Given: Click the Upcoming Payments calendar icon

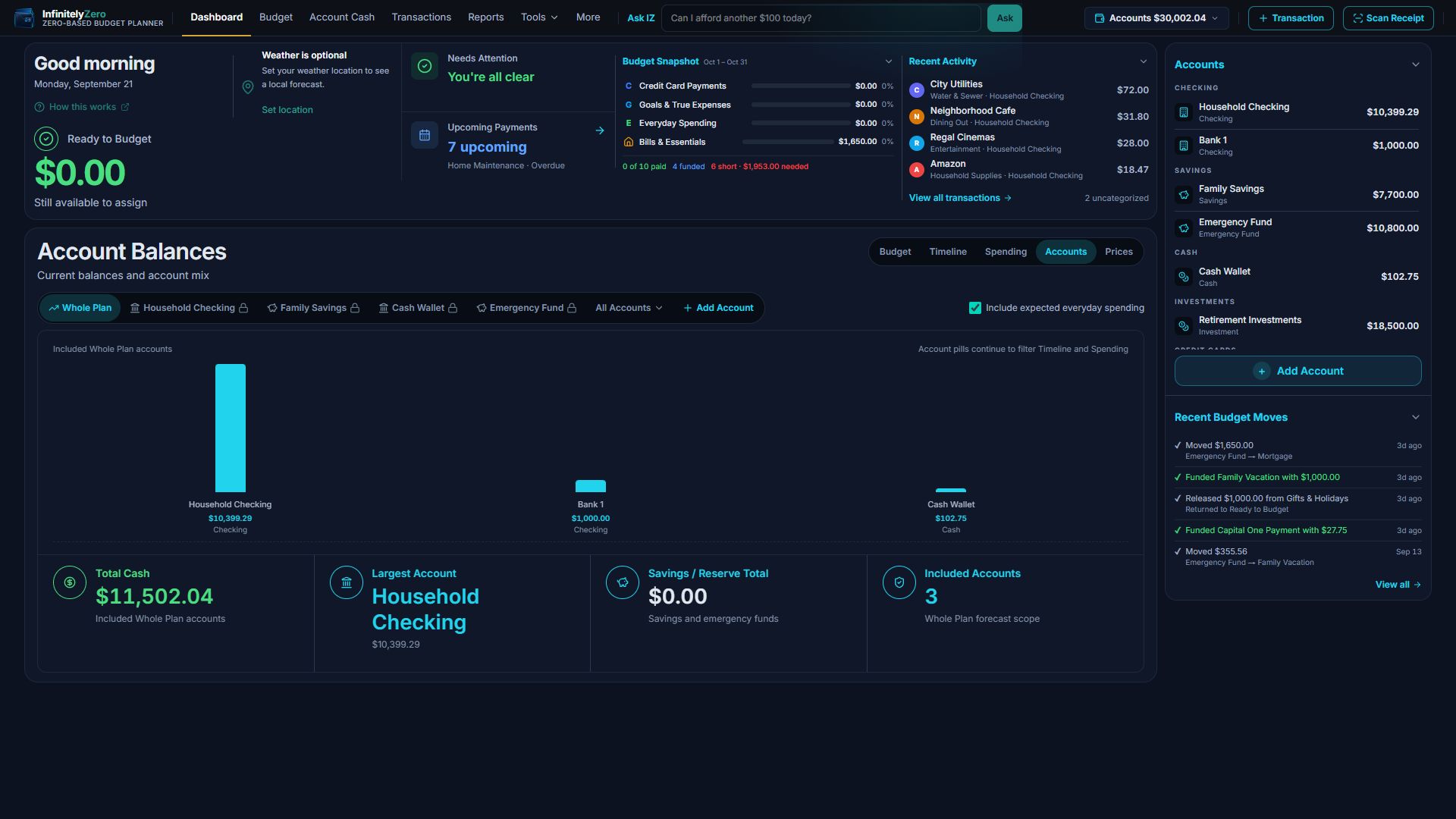Looking at the screenshot, I should click(425, 135).
